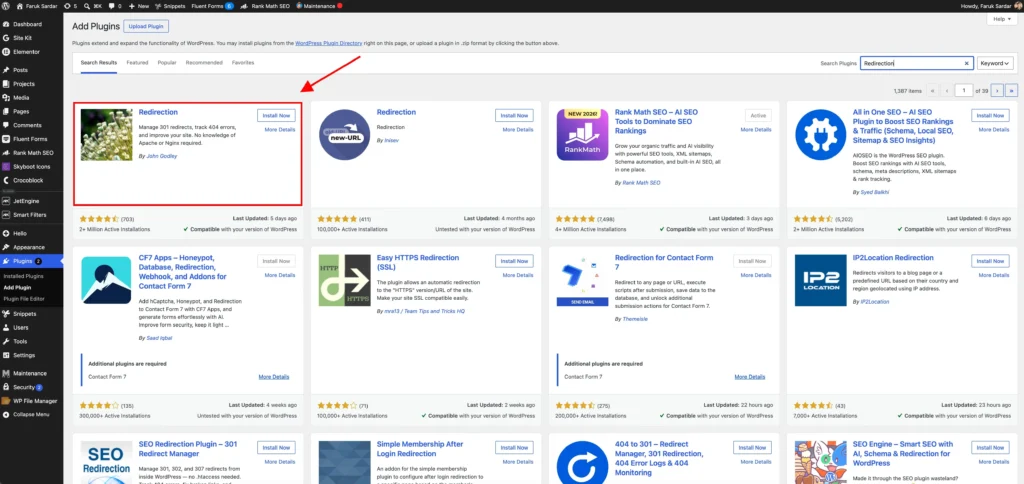This screenshot has height=484, width=1024.
Task: Open the John Godley author link
Action: tap(161, 157)
